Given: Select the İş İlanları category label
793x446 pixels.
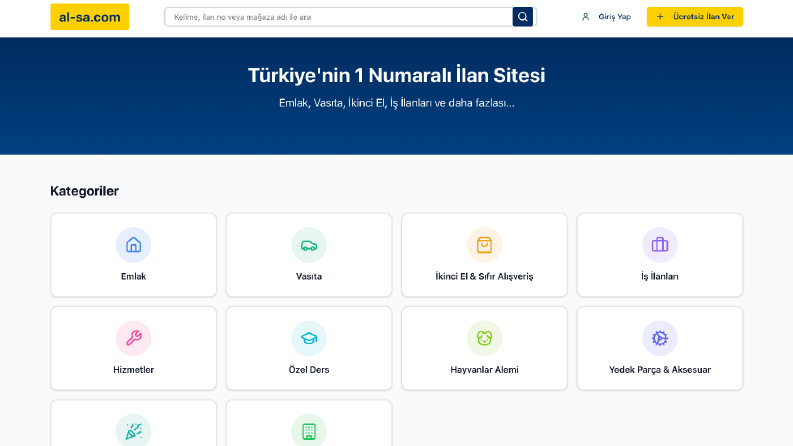Looking at the screenshot, I should (x=660, y=276).
